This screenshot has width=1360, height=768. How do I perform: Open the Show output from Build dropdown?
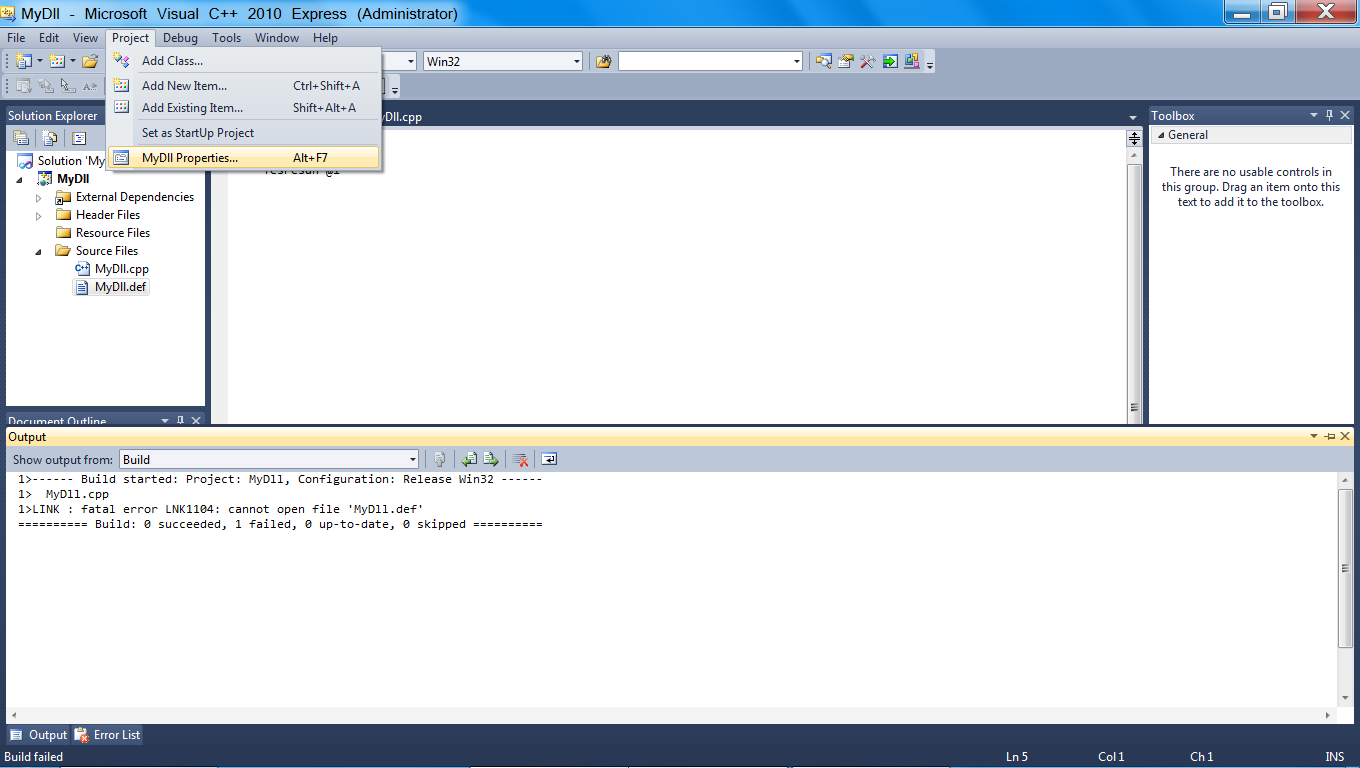click(412, 459)
